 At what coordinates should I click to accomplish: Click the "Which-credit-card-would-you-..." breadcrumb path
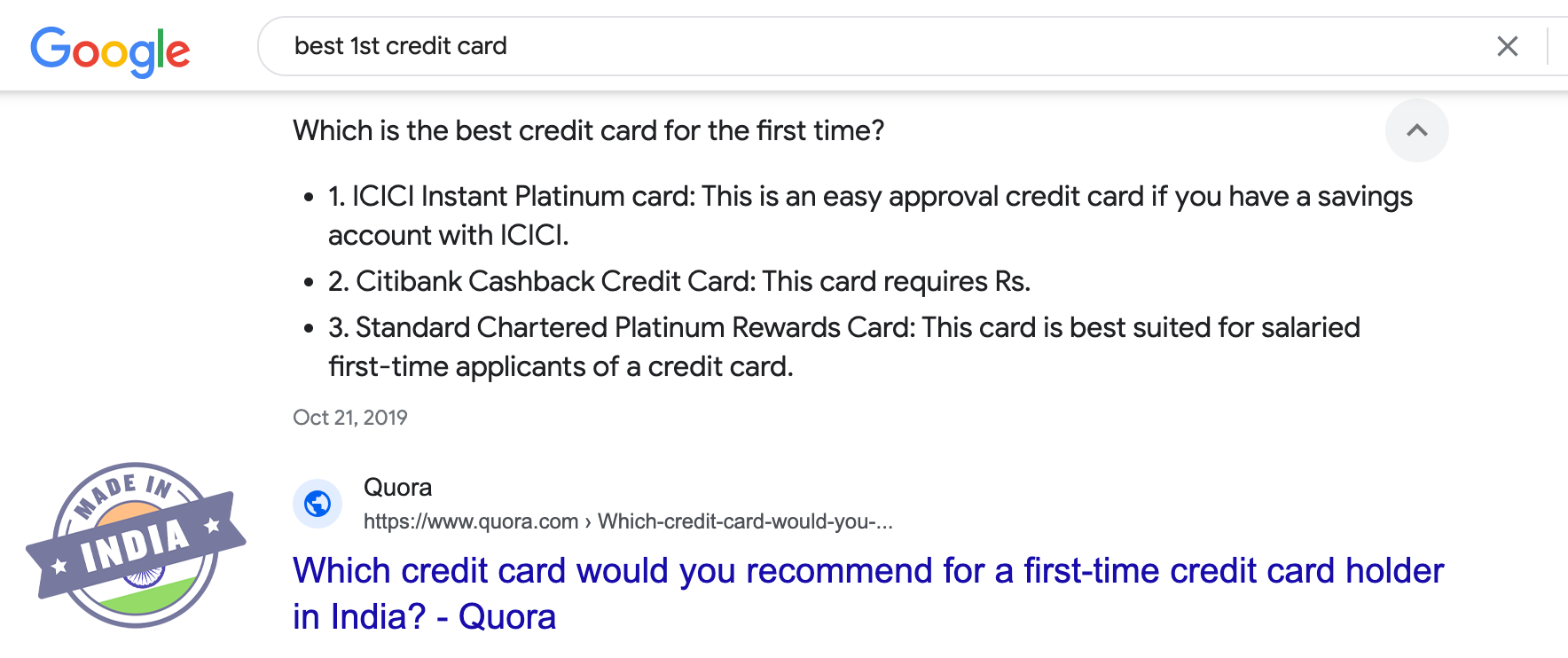coord(745,521)
